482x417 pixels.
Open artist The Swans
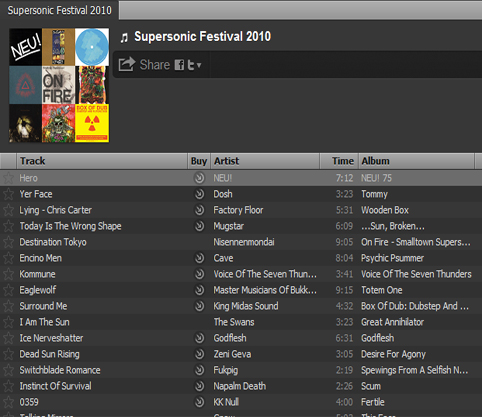point(234,322)
